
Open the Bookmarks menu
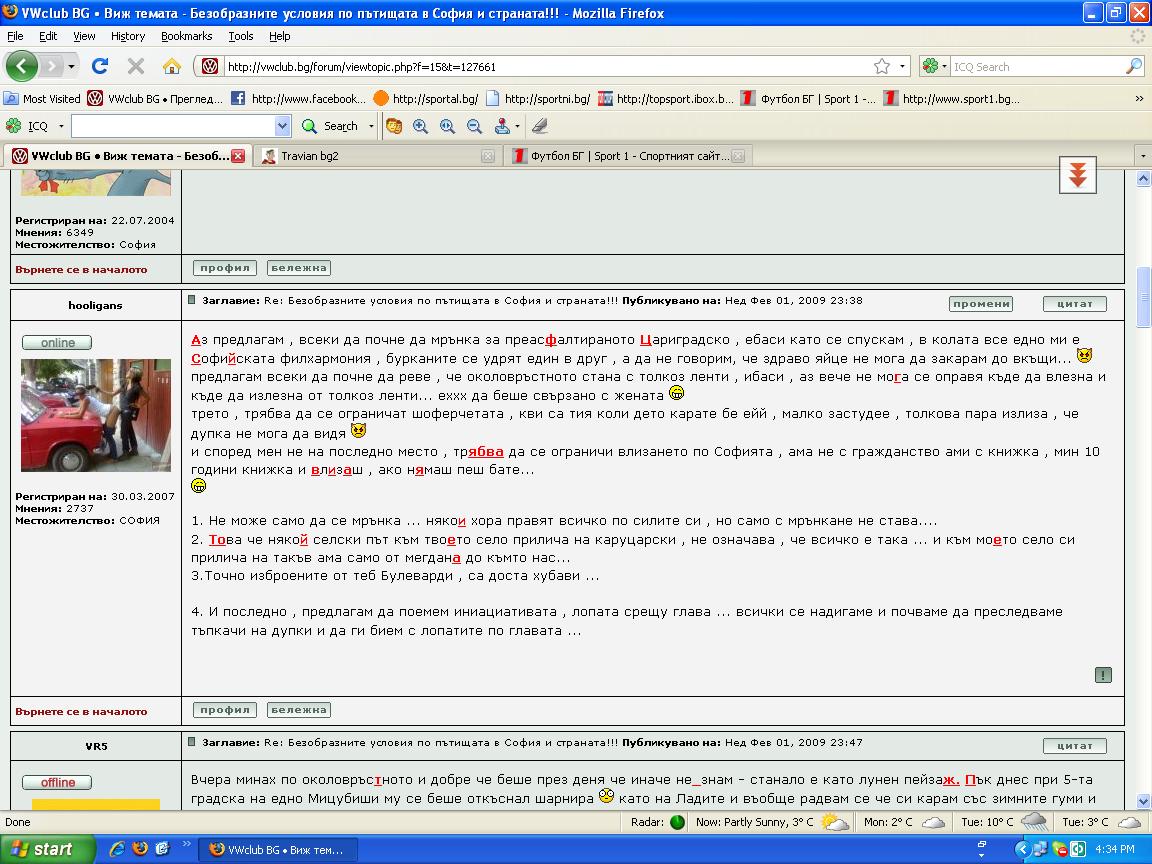coord(186,36)
